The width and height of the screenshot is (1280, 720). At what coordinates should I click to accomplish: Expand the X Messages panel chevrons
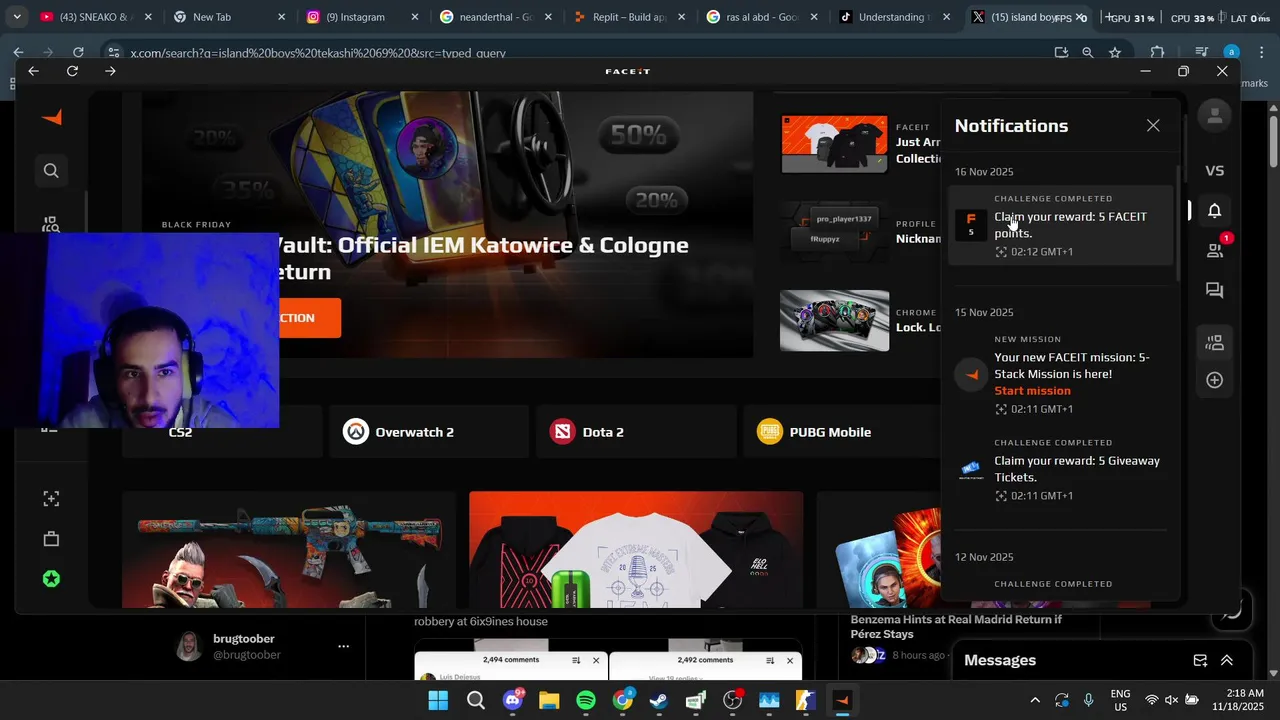(x=1226, y=660)
